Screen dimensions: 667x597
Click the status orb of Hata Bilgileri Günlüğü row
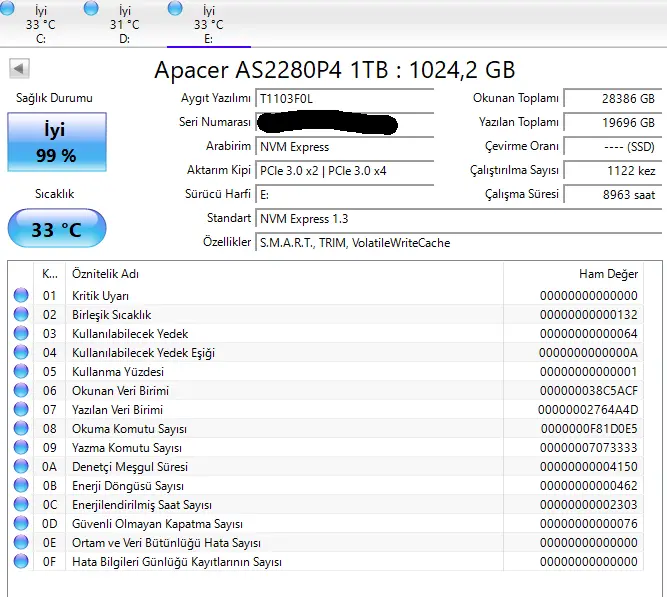[21, 561]
